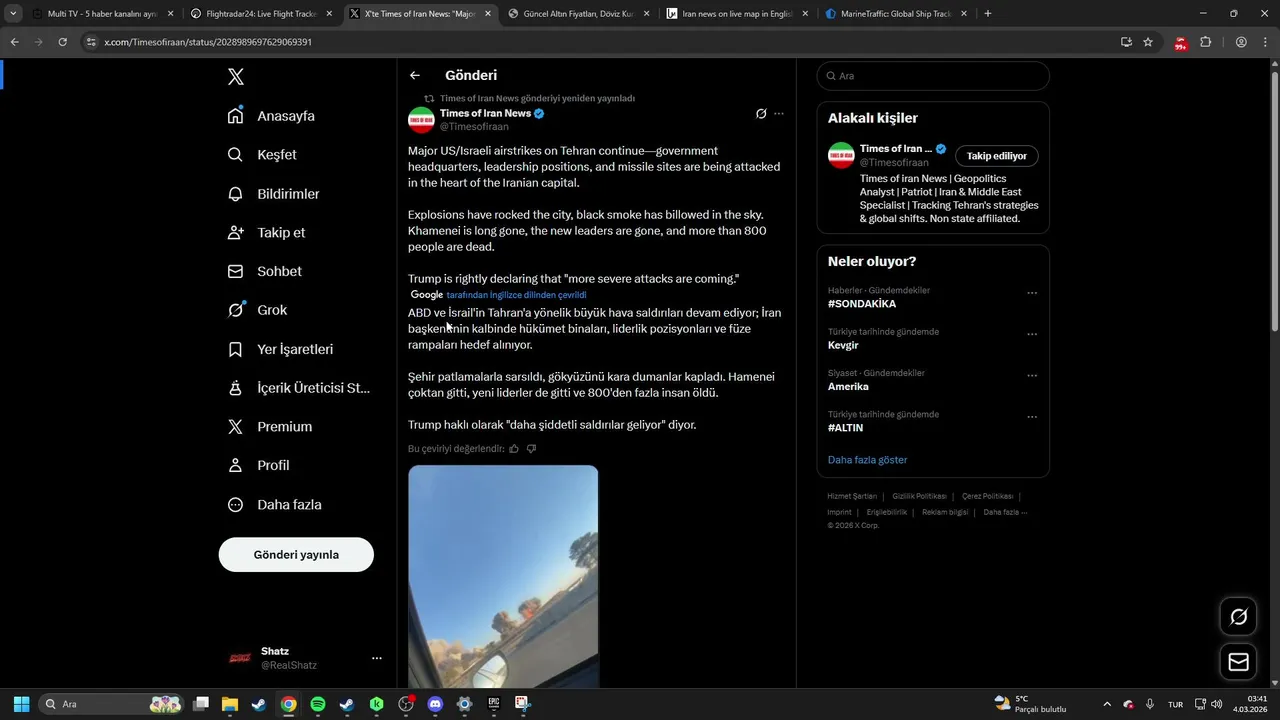Image resolution: width=1280 pixels, height=720 pixels.
Task: Open Gizlilik Politikası footer link
Action: click(x=919, y=496)
